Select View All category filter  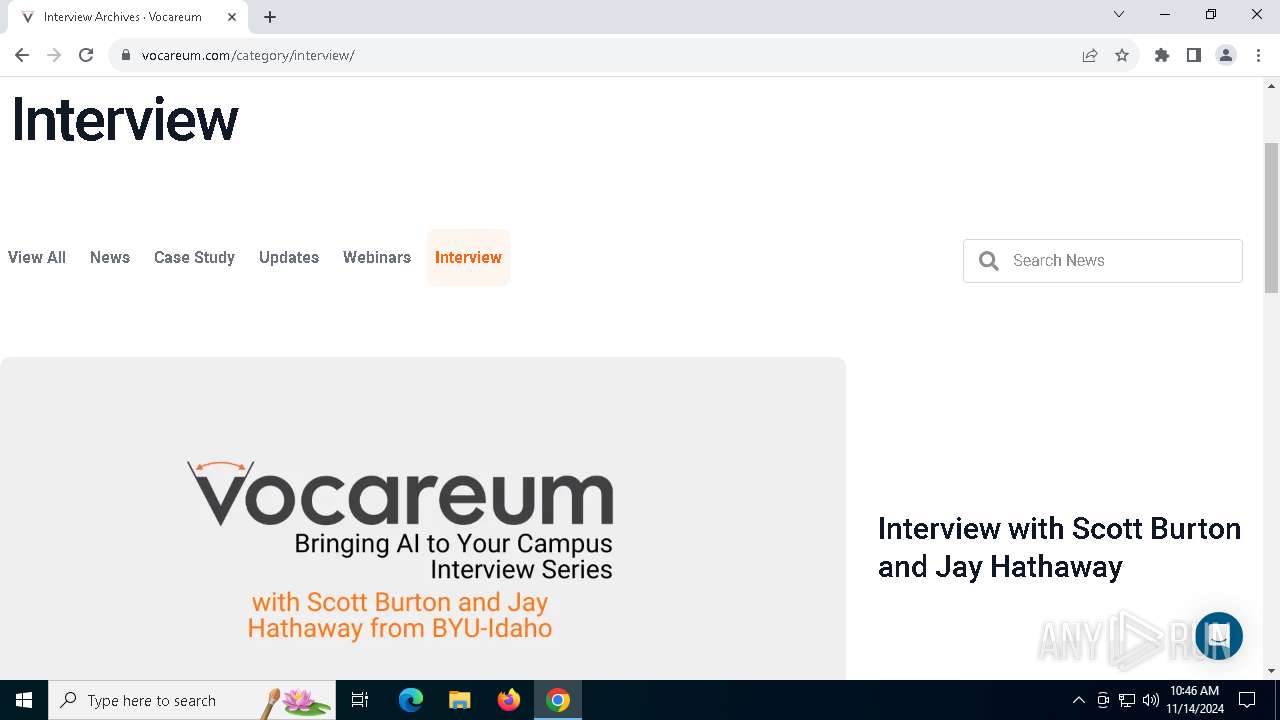37,257
